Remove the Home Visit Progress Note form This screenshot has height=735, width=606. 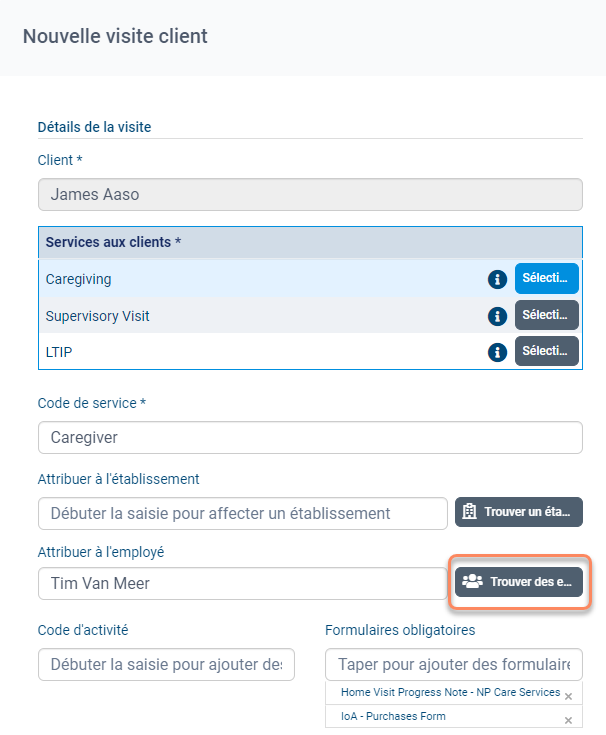click(568, 696)
